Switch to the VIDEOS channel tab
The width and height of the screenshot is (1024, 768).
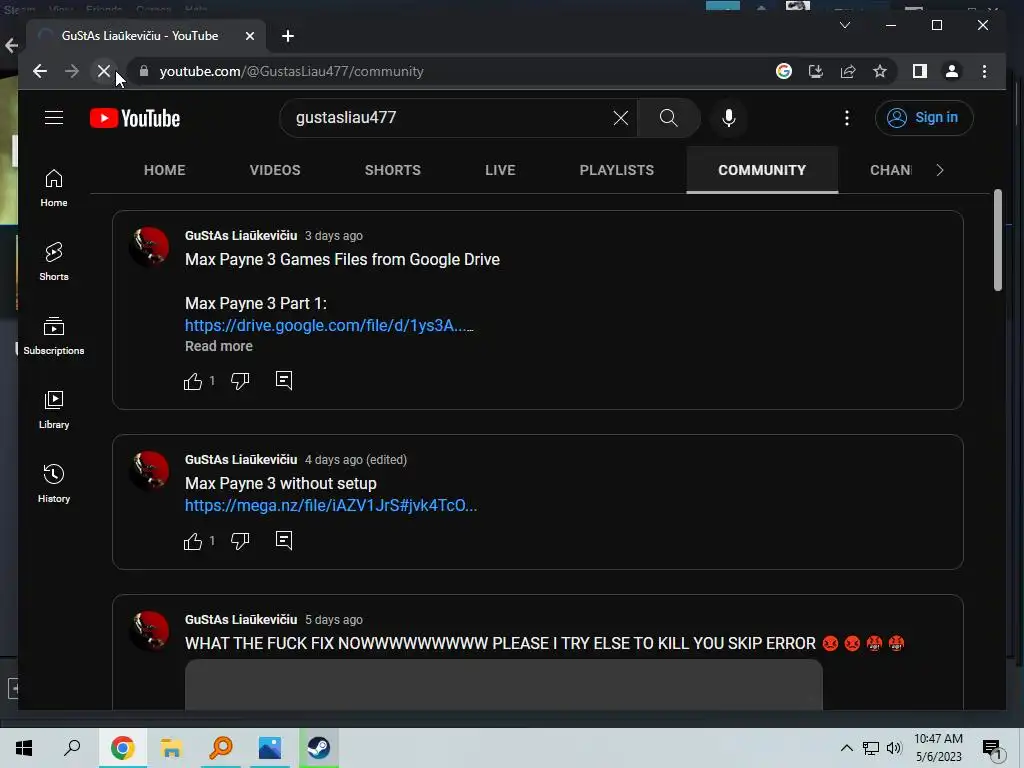tap(275, 170)
